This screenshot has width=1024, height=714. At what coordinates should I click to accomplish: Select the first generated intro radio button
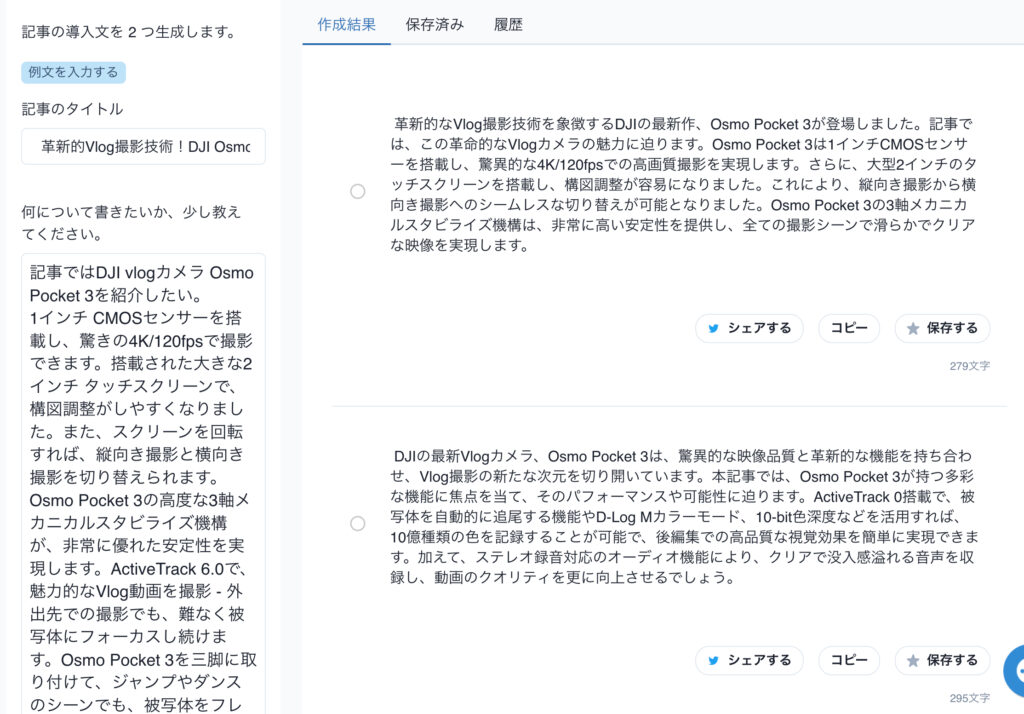click(x=357, y=191)
